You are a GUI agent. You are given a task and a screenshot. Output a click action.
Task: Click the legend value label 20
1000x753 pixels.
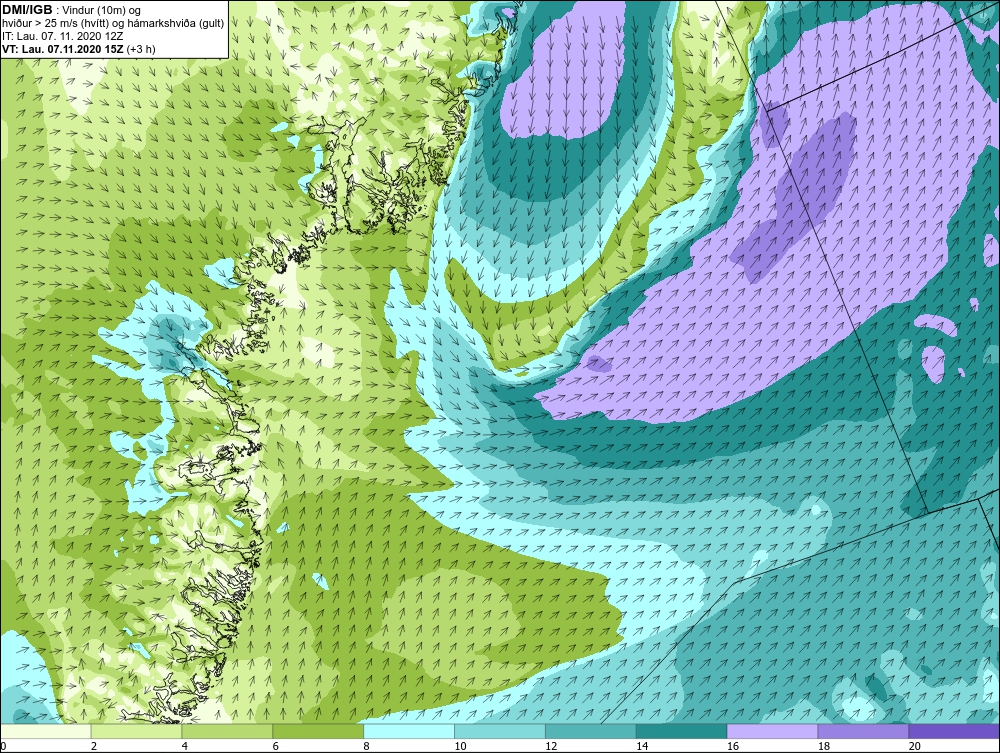coord(915,746)
